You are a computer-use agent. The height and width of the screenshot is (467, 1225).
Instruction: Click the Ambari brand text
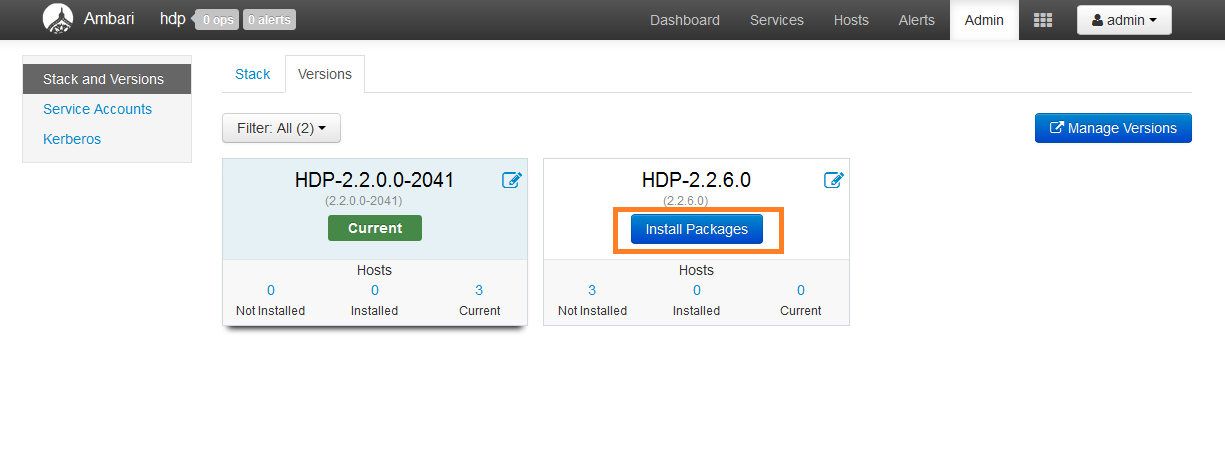(109, 19)
